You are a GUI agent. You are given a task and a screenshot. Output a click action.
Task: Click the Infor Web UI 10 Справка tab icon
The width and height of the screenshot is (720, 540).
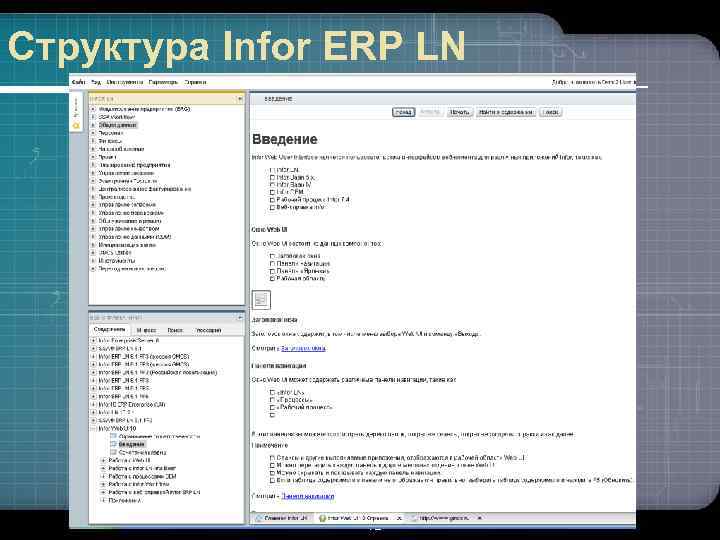322,518
